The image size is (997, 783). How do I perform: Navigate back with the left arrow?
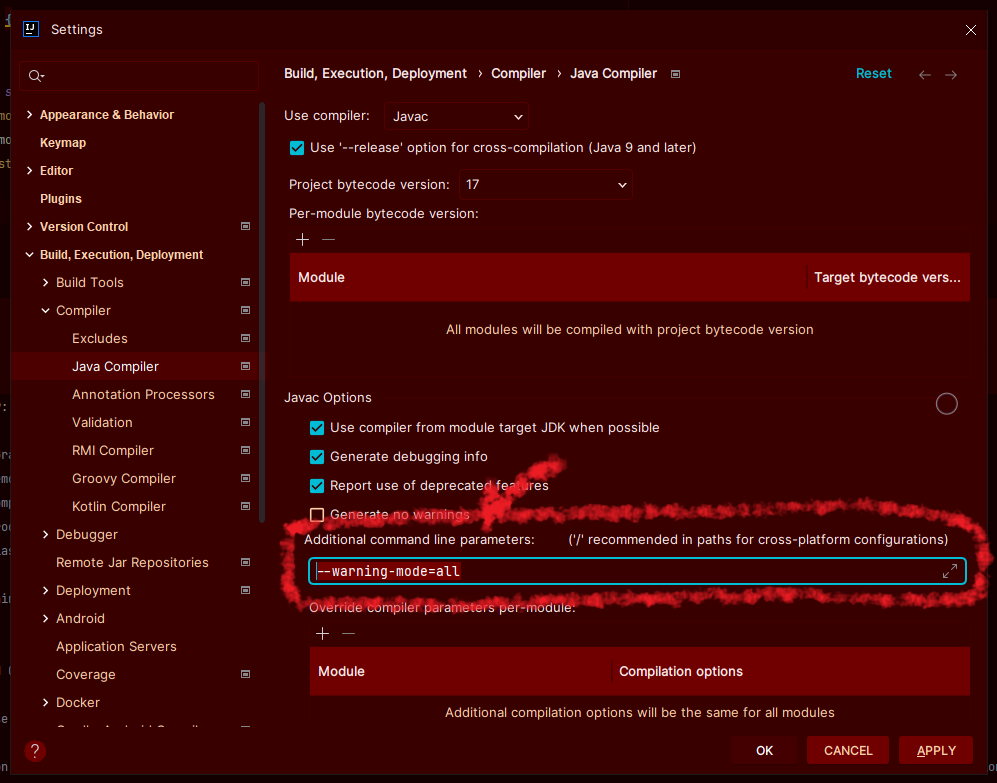coord(925,75)
